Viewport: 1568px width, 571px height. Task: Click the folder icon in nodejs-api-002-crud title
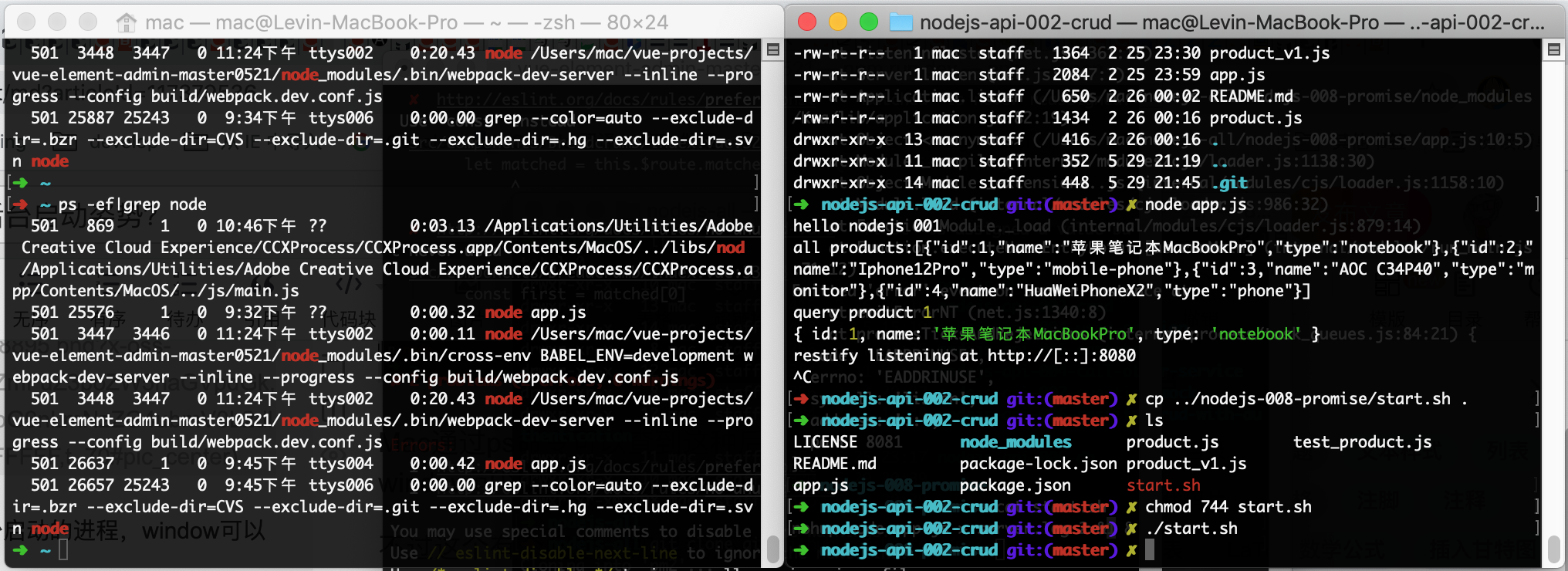click(x=901, y=22)
